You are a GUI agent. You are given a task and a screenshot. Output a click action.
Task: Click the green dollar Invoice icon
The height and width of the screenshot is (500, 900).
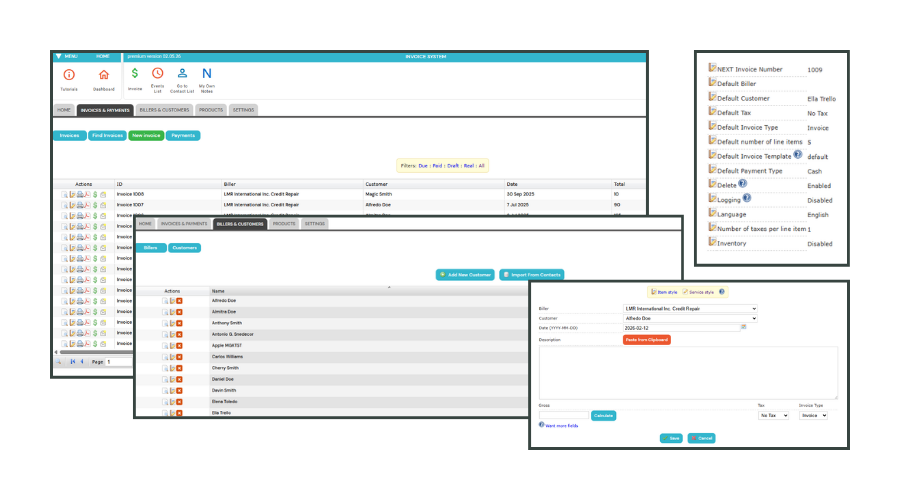(x=135, y=73)
